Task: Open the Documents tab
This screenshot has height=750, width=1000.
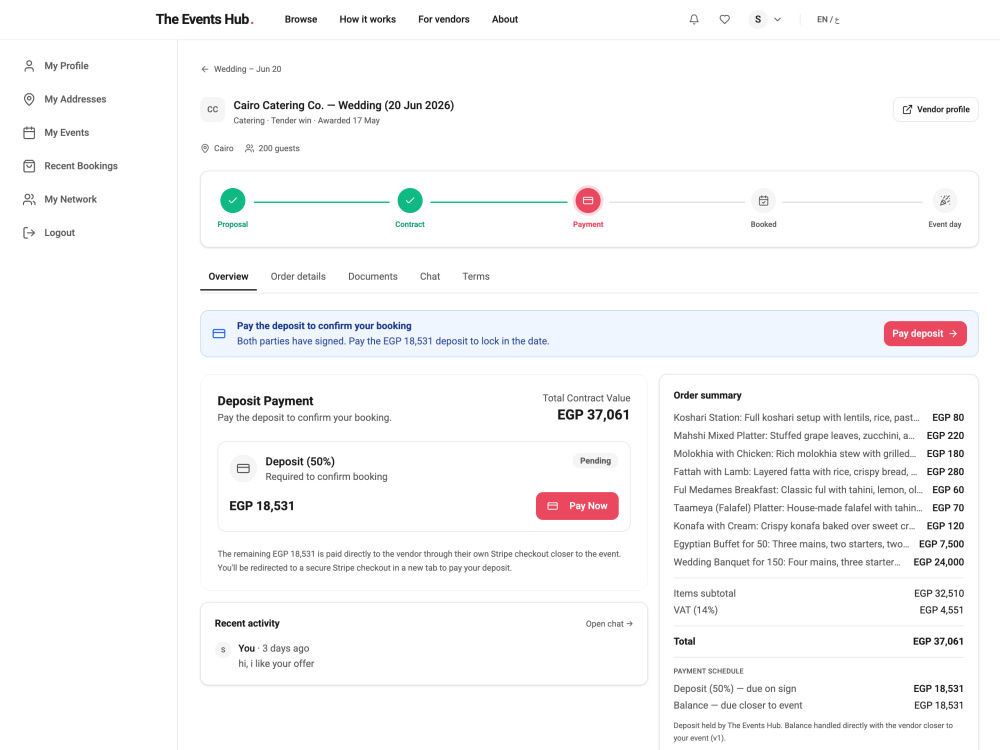Action: pyautogui.click(x=372, y=276)
